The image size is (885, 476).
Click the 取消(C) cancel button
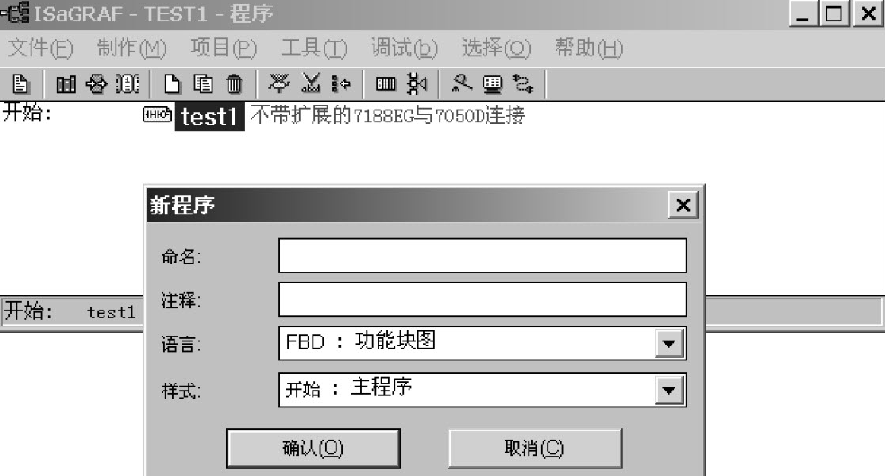click(x=535, y=448)
